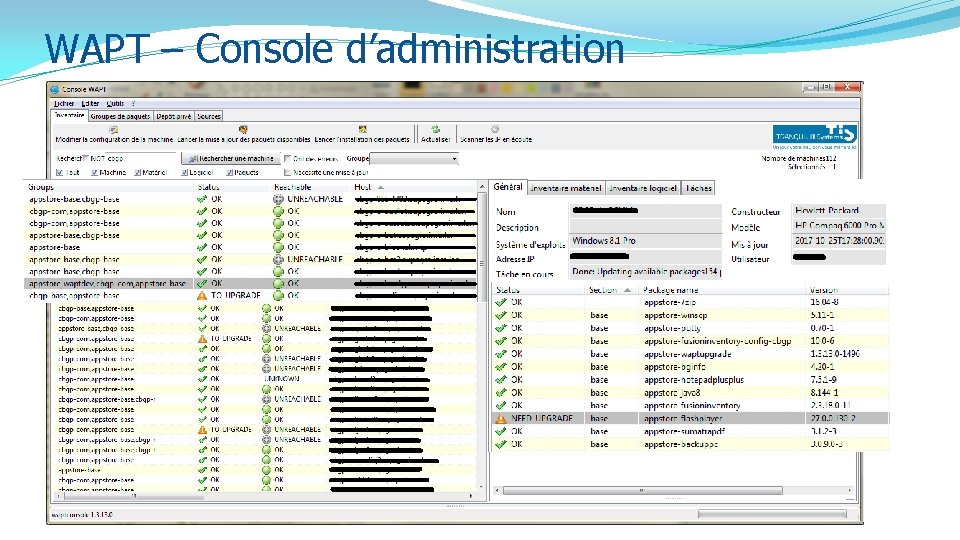Viewport: 960px width, 540px height.
Task: Open the ? help menu
Action: [x=133, y=103]
